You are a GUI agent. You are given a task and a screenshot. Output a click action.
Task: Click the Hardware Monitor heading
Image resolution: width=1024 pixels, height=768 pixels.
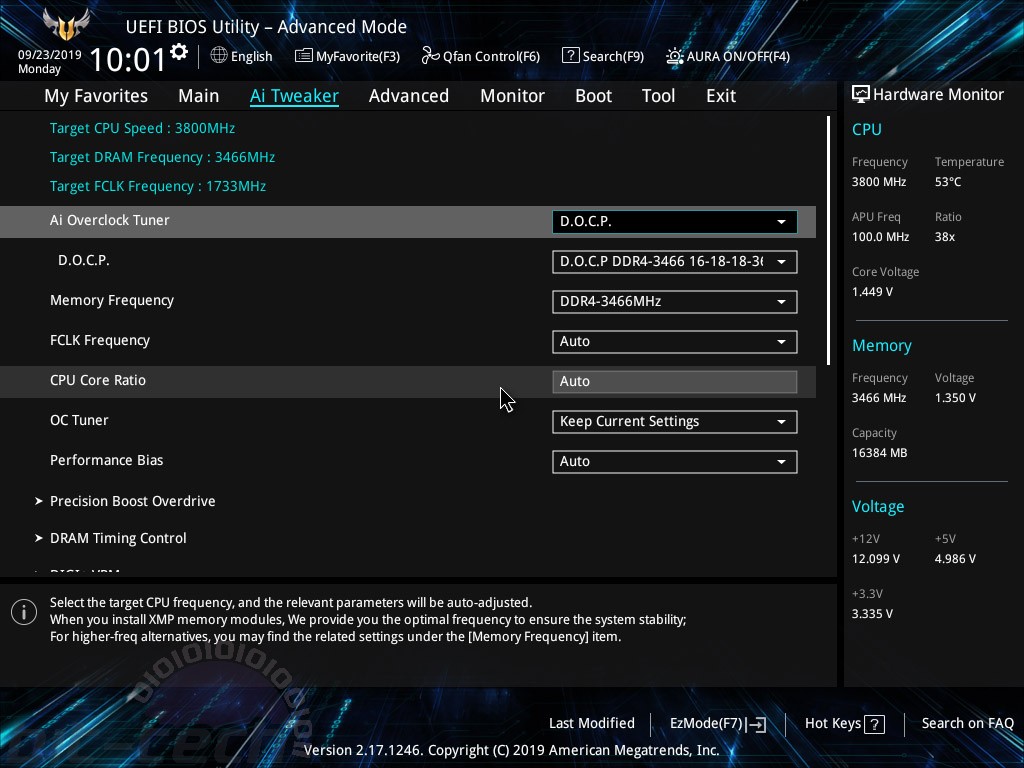(938, 95)
